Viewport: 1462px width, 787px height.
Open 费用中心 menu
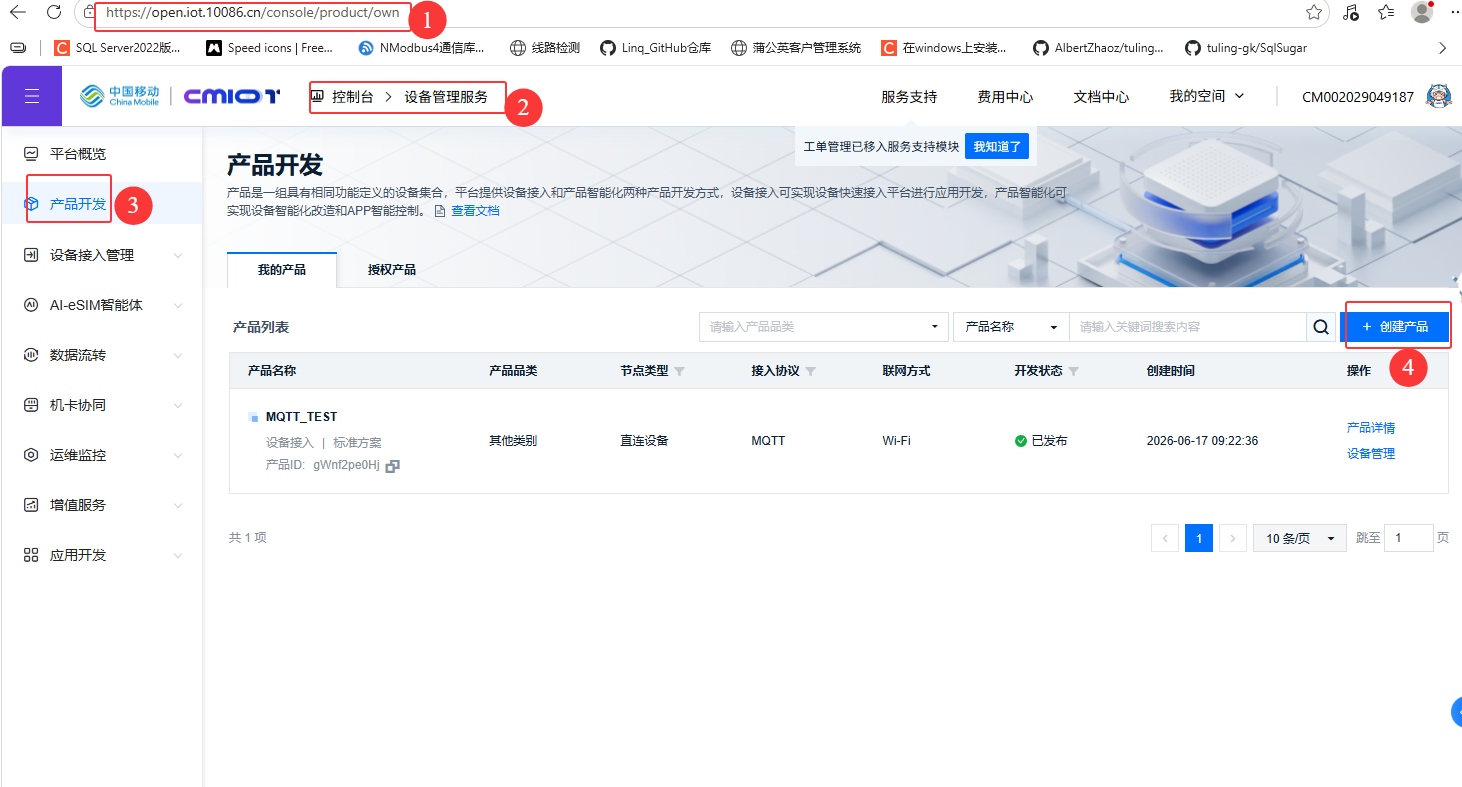[x=1005, y=97]
